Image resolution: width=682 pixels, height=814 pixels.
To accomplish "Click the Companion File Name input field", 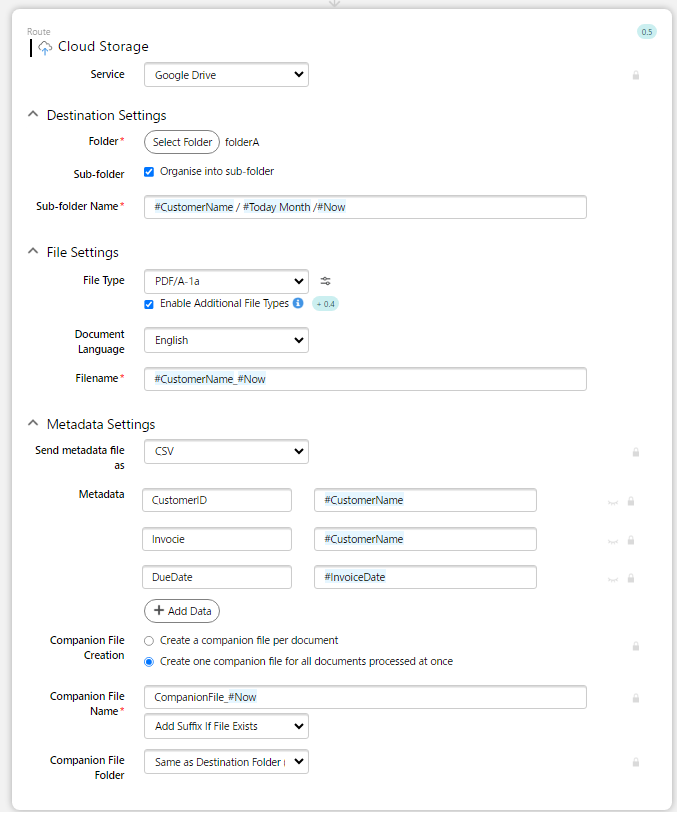I will tap(365, 697).
